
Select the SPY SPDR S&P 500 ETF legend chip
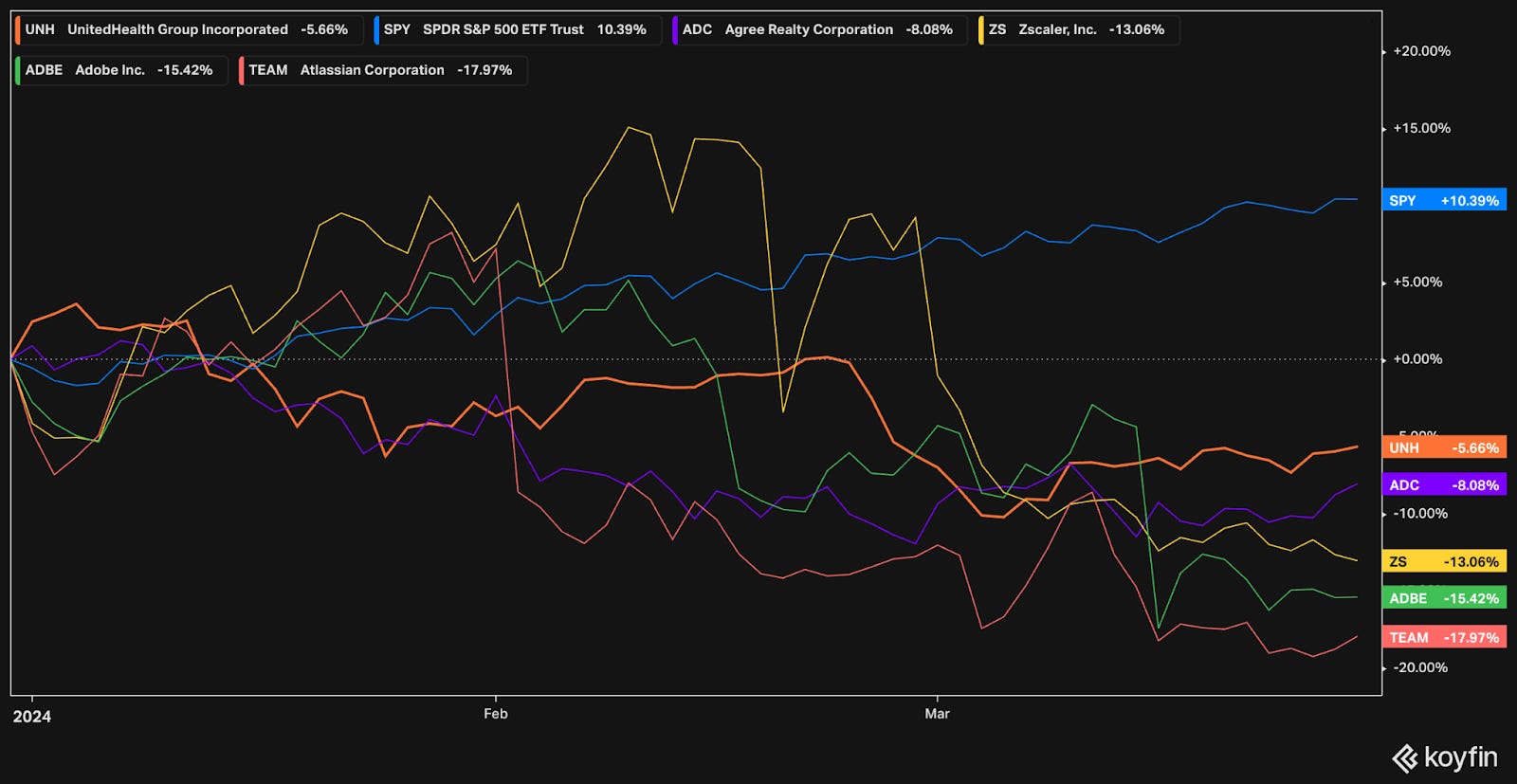click(x=517, y=29)
